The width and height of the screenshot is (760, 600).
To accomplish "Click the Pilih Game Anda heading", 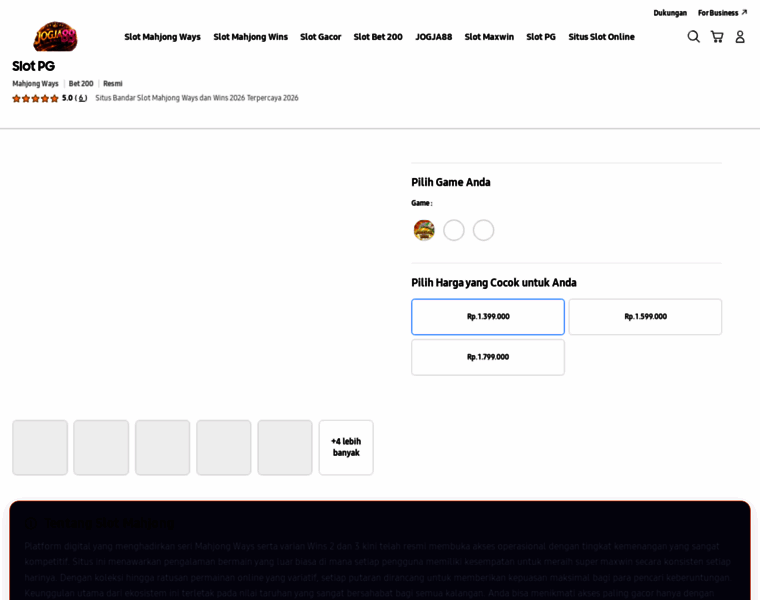I will pyautogui.click(x=451, y=182).
